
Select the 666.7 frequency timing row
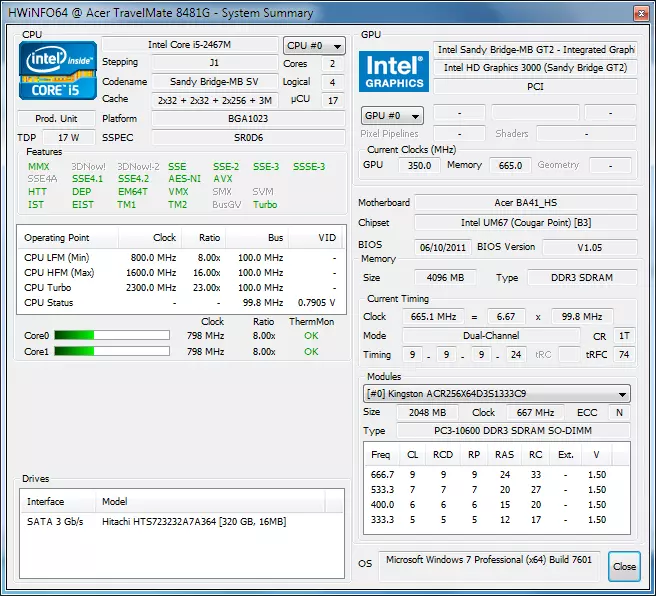pyautogui.click(x=497, y=474)
